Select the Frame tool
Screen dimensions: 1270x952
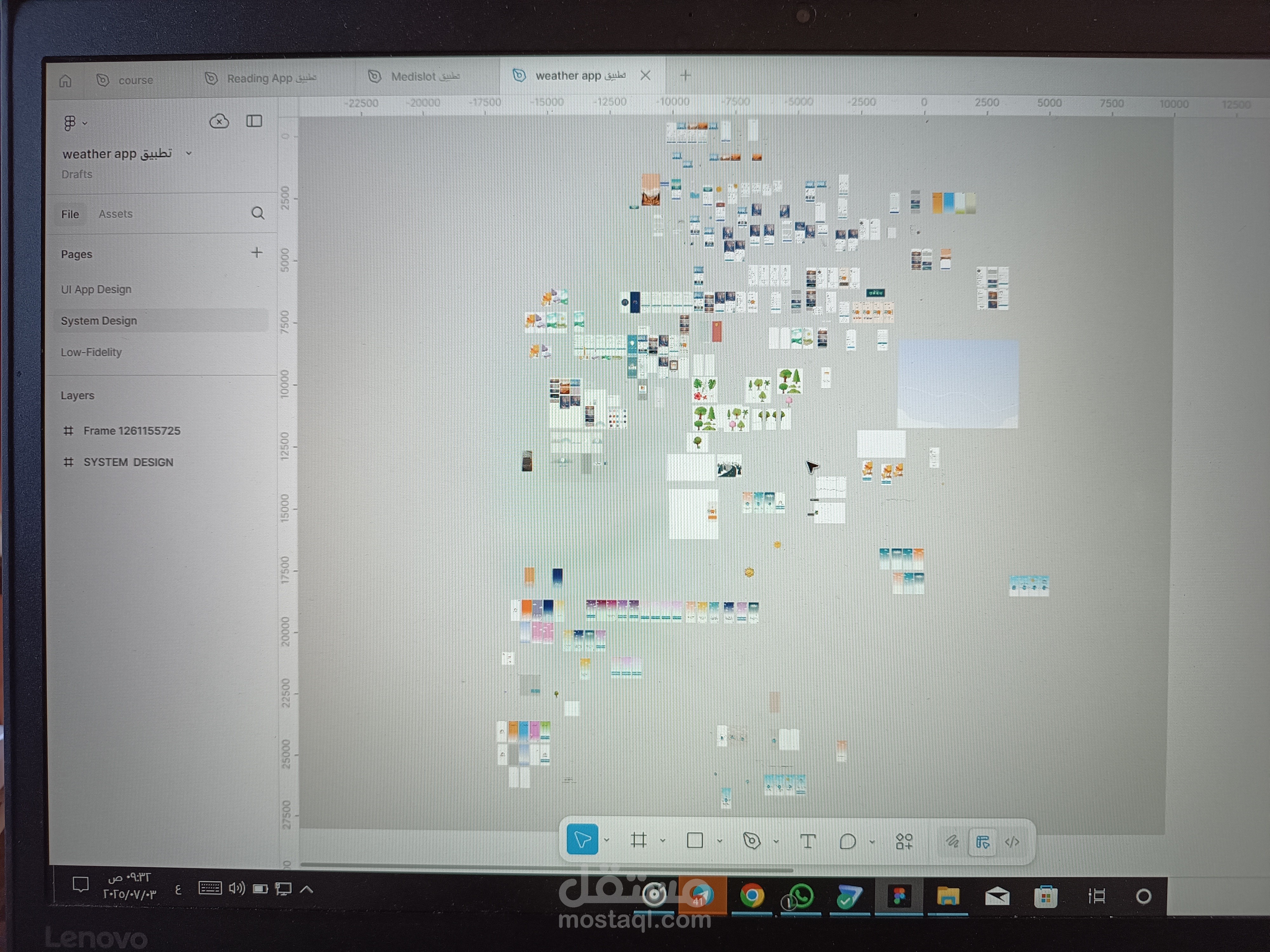tap(638, 841)
